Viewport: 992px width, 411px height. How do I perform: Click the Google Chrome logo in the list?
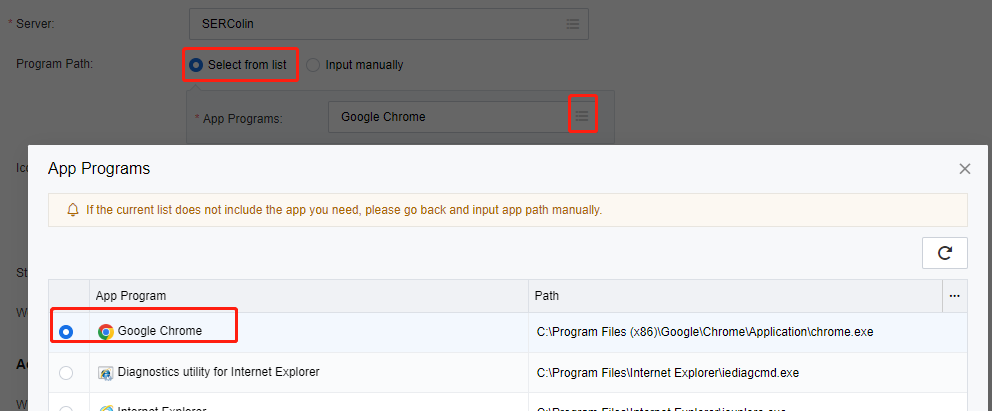[106, 331]
